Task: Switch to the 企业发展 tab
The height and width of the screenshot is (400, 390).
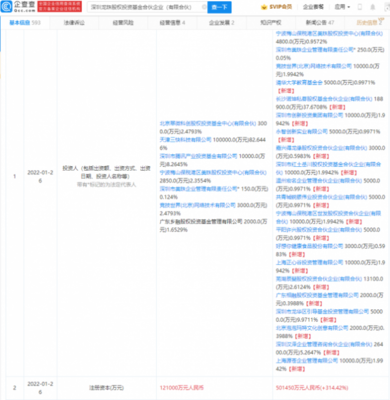Action: (221, 23)
